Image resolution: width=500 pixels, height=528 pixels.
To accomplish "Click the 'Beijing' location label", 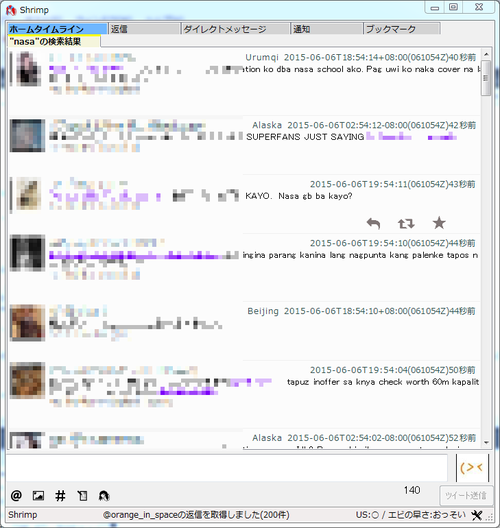I will pyautogui.click(x=263, y=311).
